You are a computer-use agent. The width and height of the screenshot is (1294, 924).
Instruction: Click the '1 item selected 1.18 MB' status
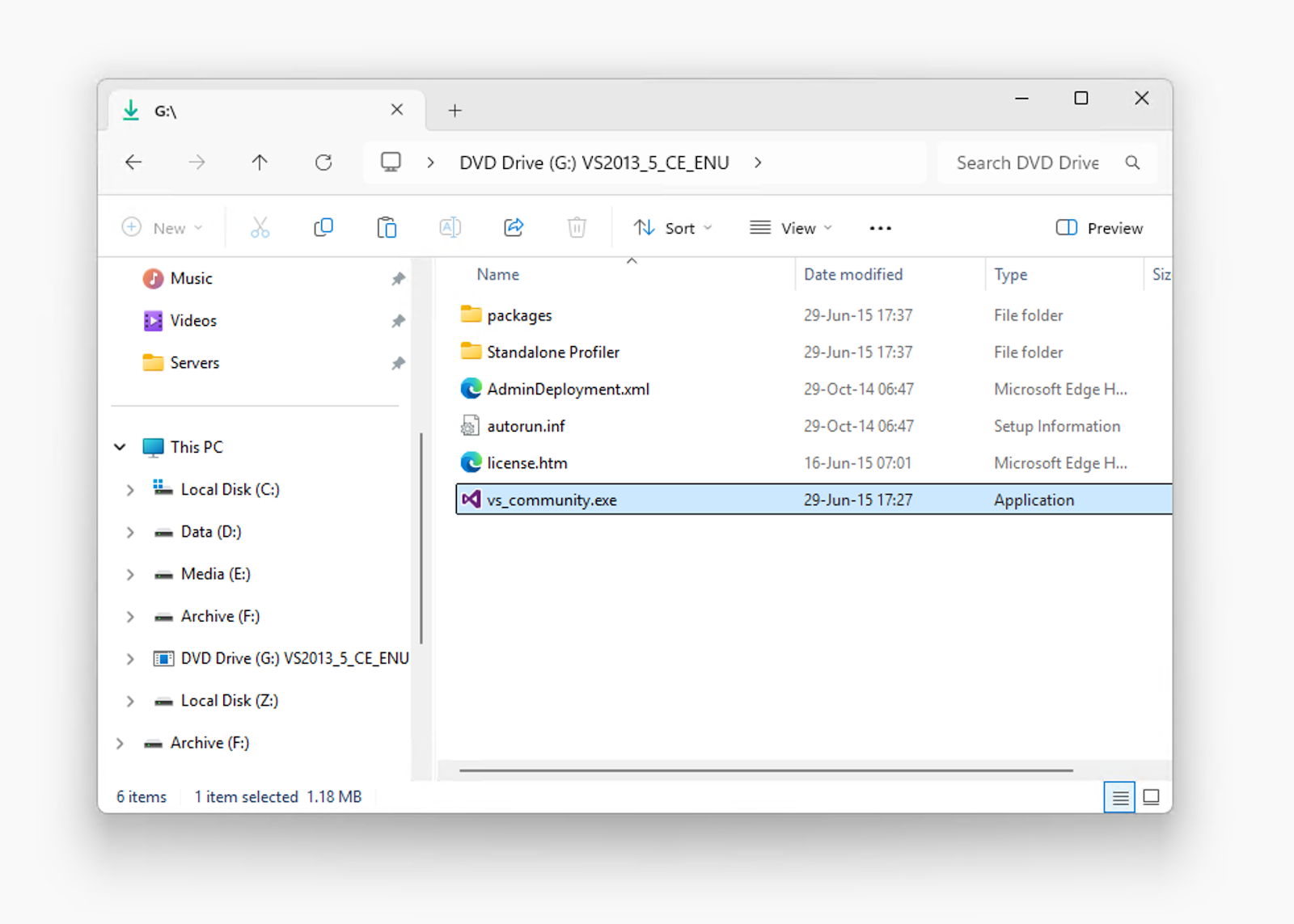(x=278, y=797)
